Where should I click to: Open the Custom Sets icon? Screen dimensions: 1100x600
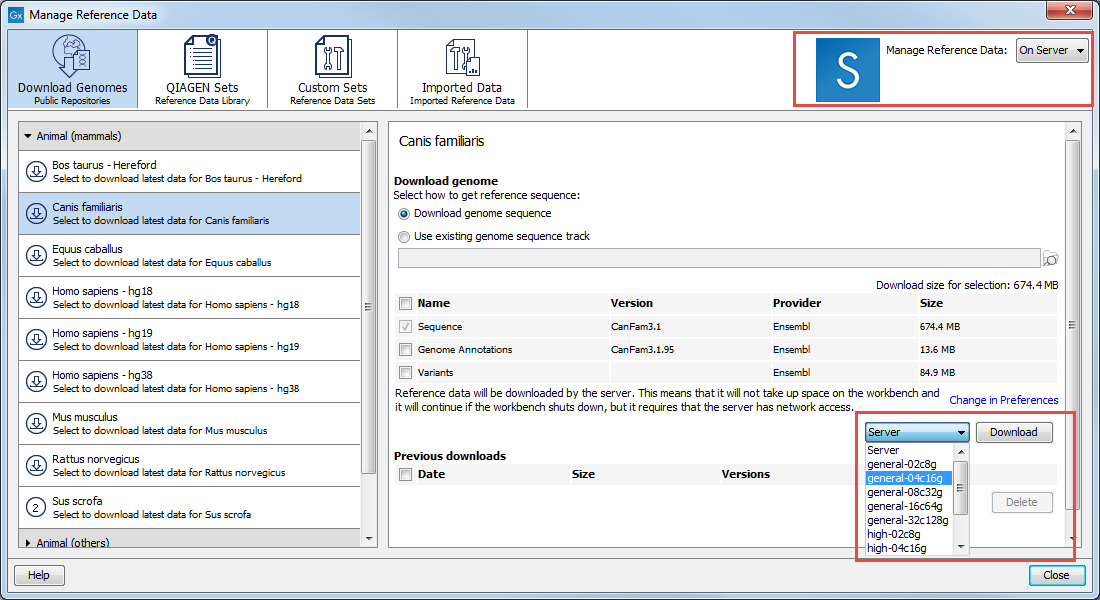[332, 56]
